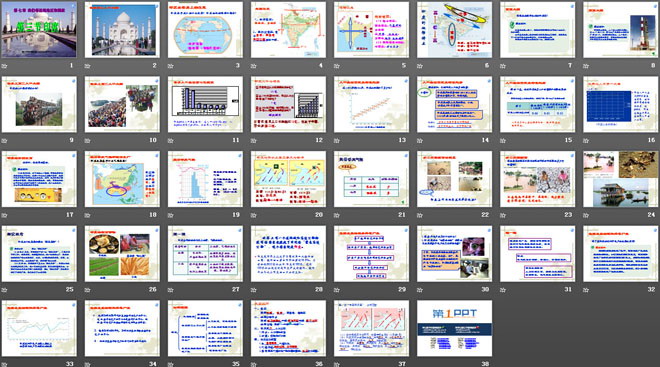660x367 pixels.
Task: Select slide 5 thumbnail with cross arrows map
Action: [x=371, y=29]
